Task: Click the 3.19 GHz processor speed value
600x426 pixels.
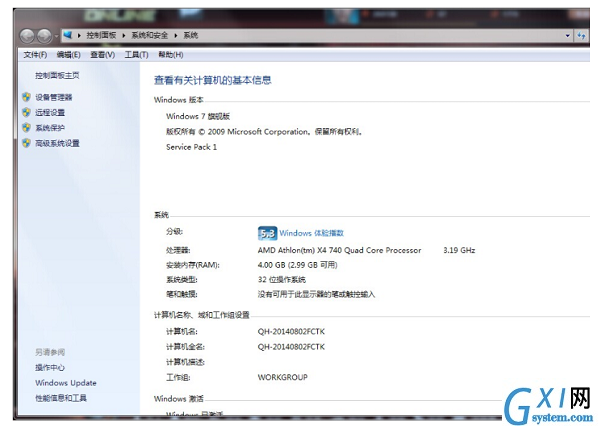Action: tap(459, 250)
